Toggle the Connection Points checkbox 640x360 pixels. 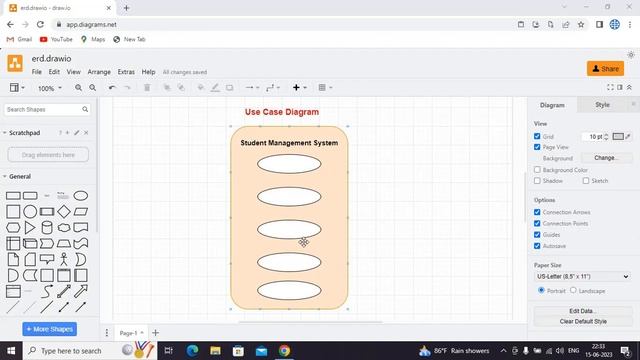pyautogui.click(x=537, y=223)
